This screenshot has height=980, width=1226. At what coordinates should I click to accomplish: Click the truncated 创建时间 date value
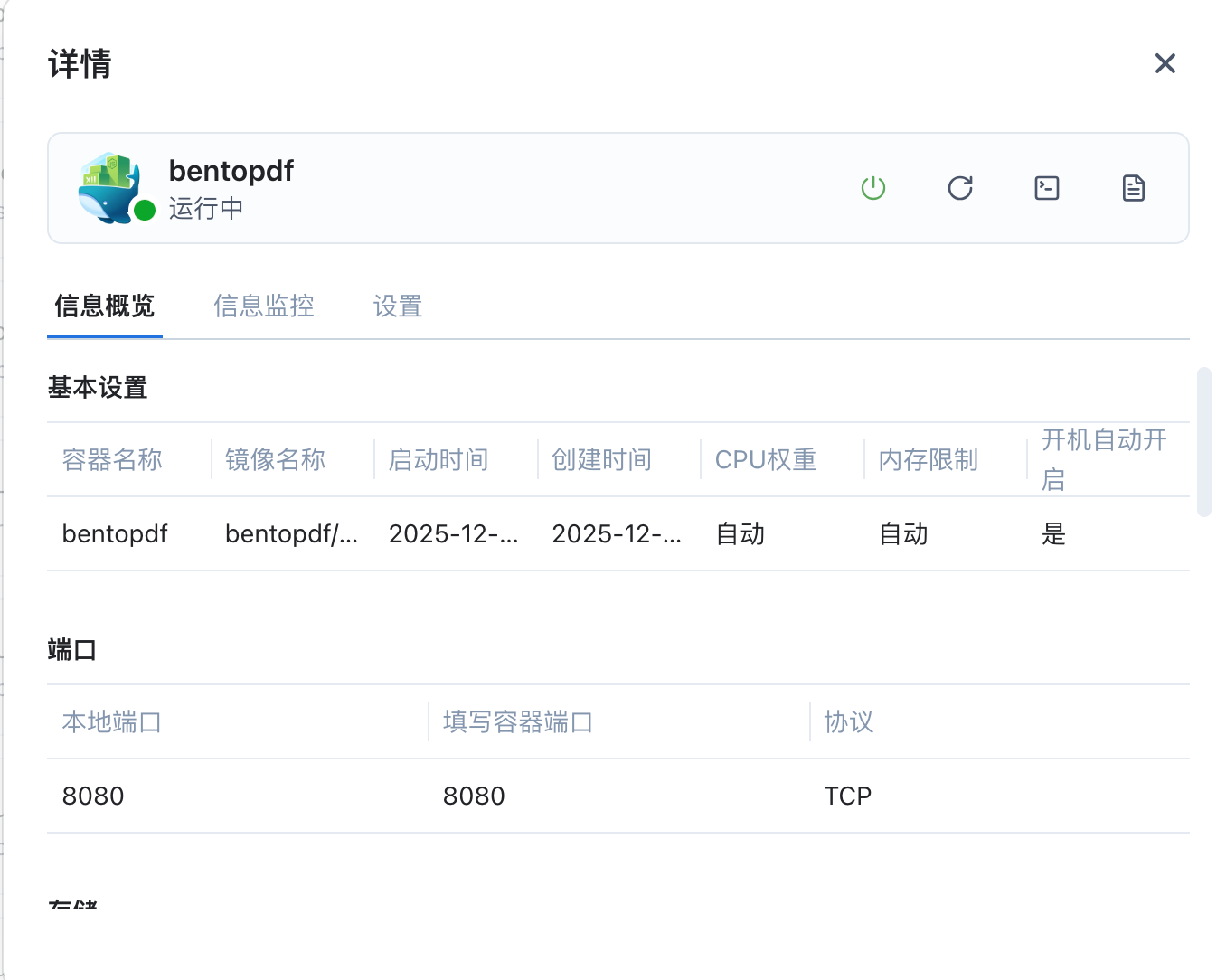point(617,534)
